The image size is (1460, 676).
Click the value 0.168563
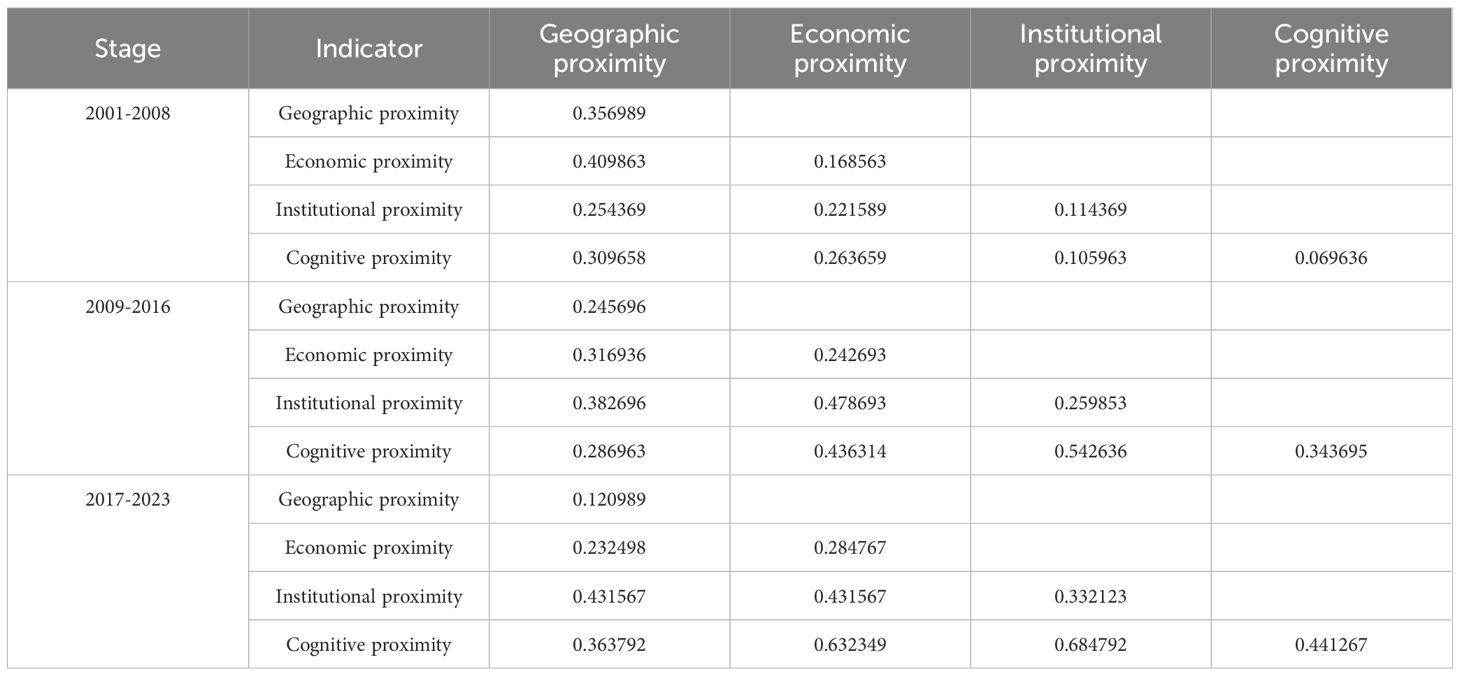coord(850,161)
